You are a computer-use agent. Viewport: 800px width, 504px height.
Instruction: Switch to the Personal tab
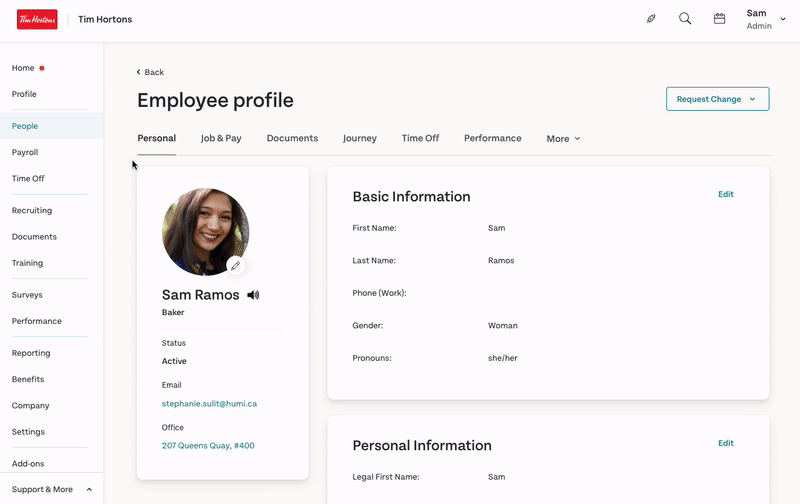click(157, 138)
